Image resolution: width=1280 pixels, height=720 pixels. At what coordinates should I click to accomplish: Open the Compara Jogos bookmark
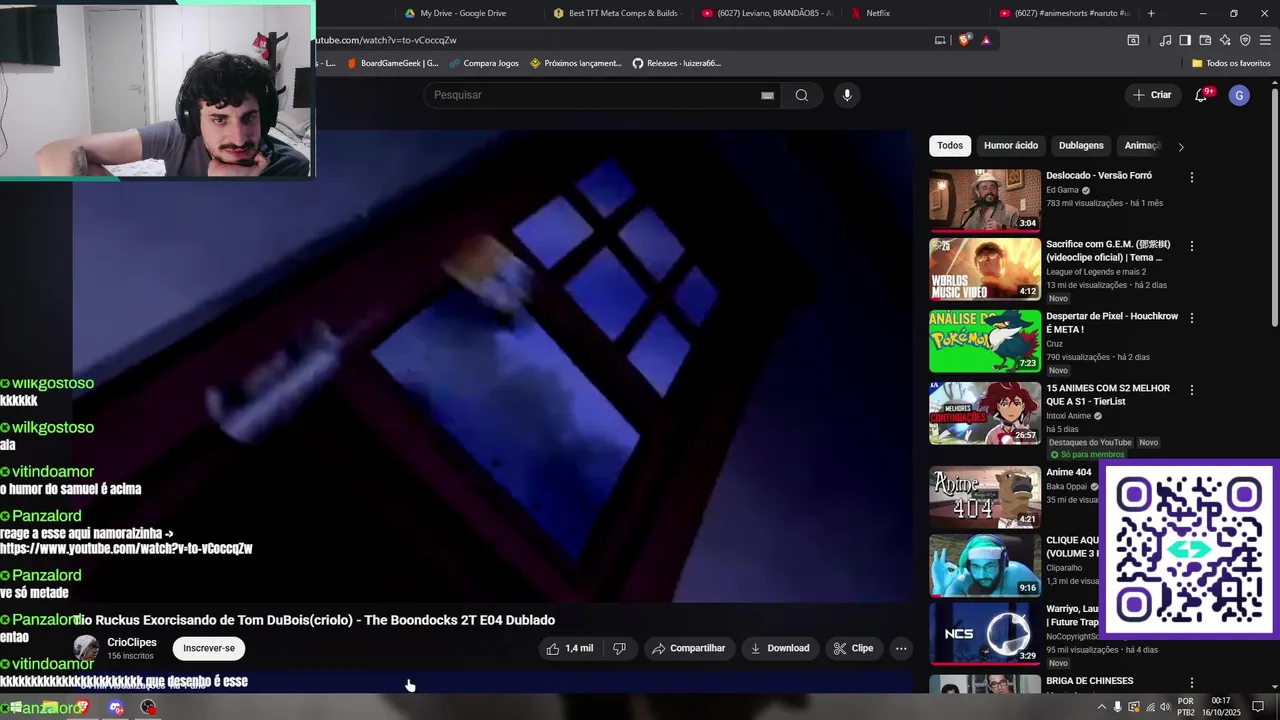tap(484, 63)
